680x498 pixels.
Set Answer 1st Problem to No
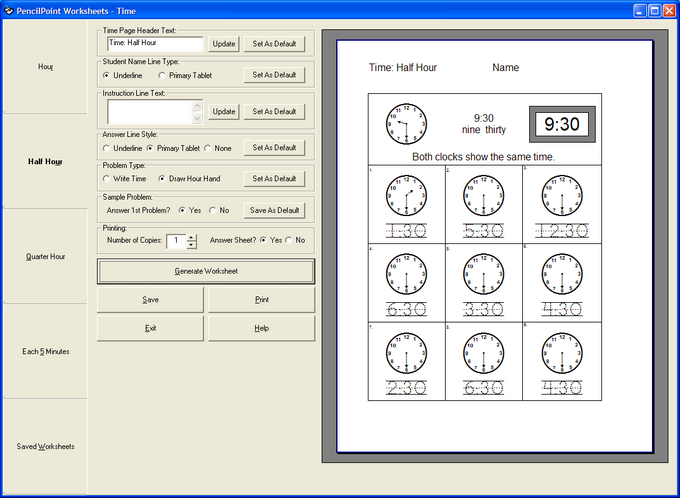tap(213, 211)
